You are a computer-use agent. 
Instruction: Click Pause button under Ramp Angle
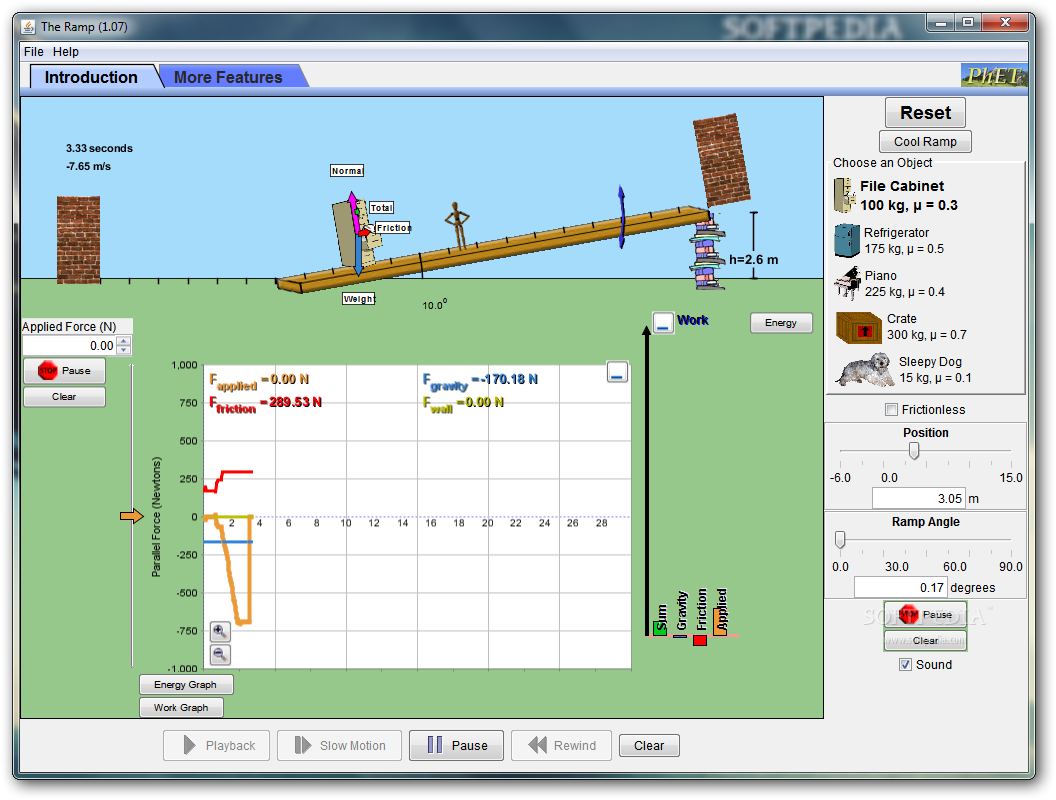click(x=925, y=614)
